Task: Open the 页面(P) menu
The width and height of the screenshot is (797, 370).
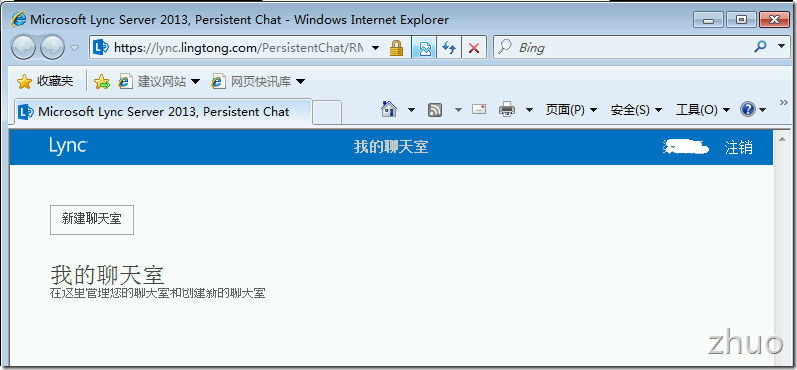Action: (571, 110)
